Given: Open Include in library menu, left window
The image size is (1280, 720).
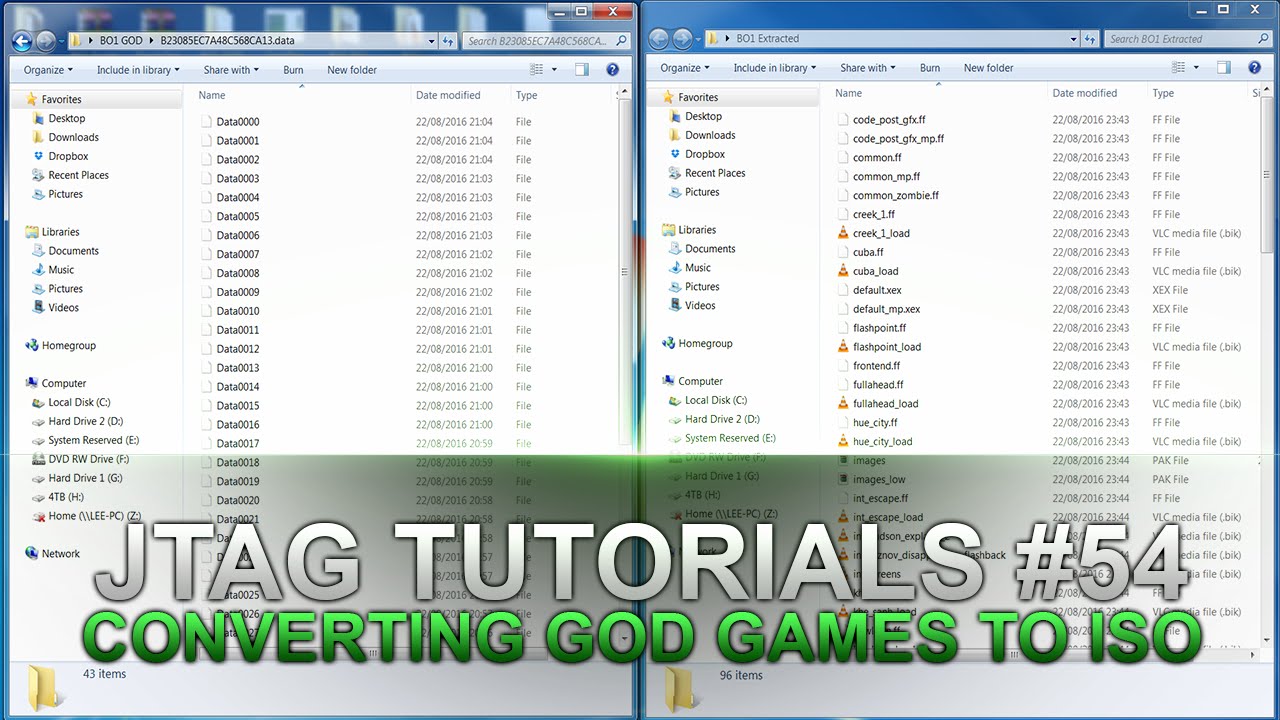Looking at the screenshot, I should pyautogui.click(x=138, y=70).
